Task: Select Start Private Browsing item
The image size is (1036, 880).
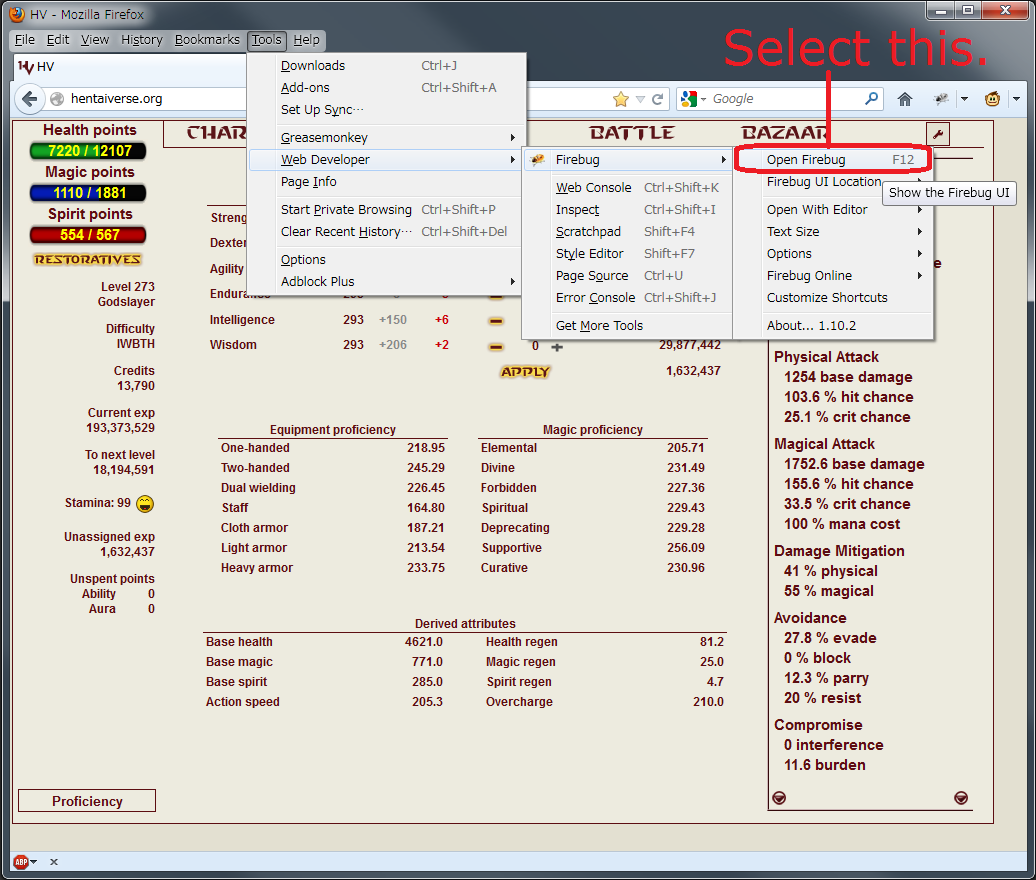Action: [x=387, y=209]
